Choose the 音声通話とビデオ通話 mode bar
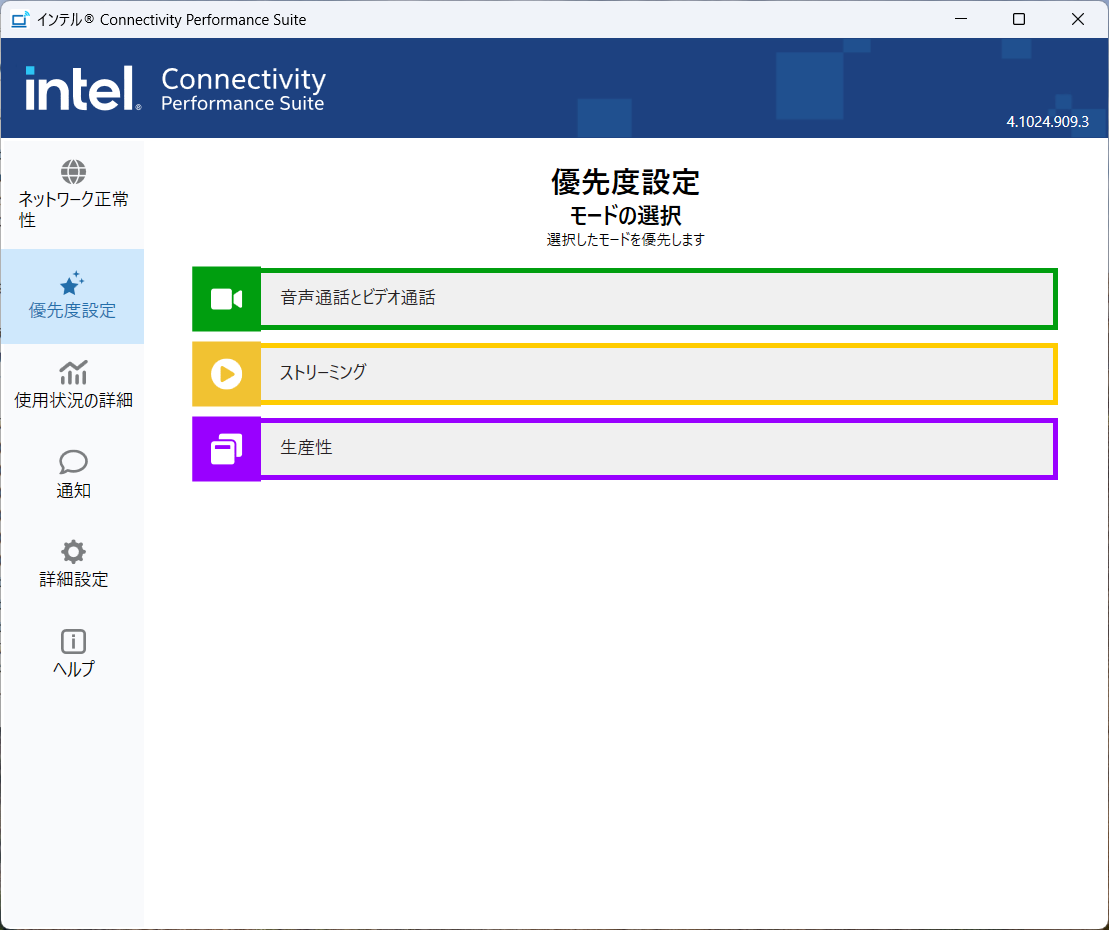 [657, 299]
